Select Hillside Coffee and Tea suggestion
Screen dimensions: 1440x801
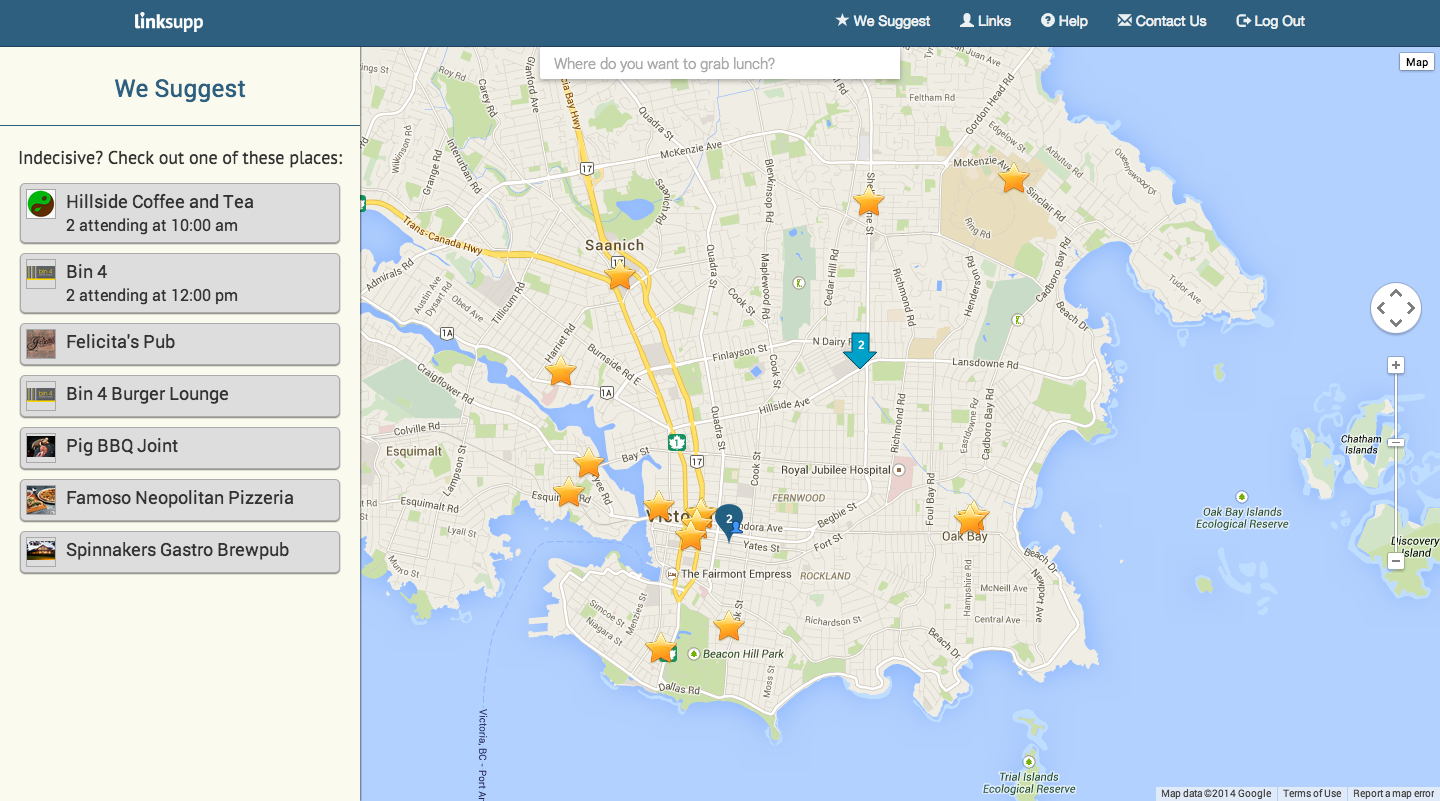(180, 213)
